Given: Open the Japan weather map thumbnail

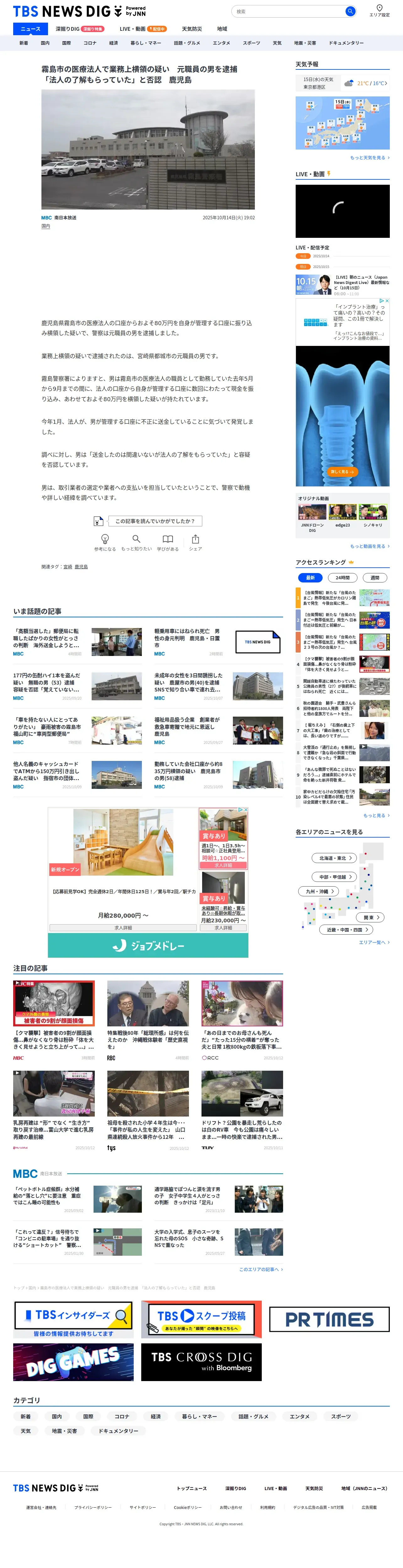Looking at the screenshot, I should click(342, 123).
